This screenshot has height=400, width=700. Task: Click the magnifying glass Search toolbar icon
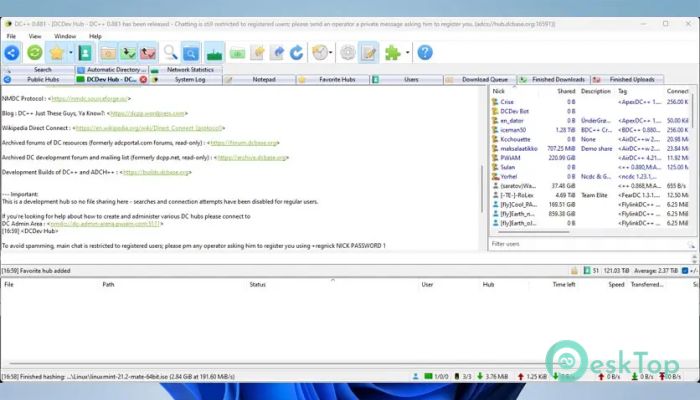(170, 53)
